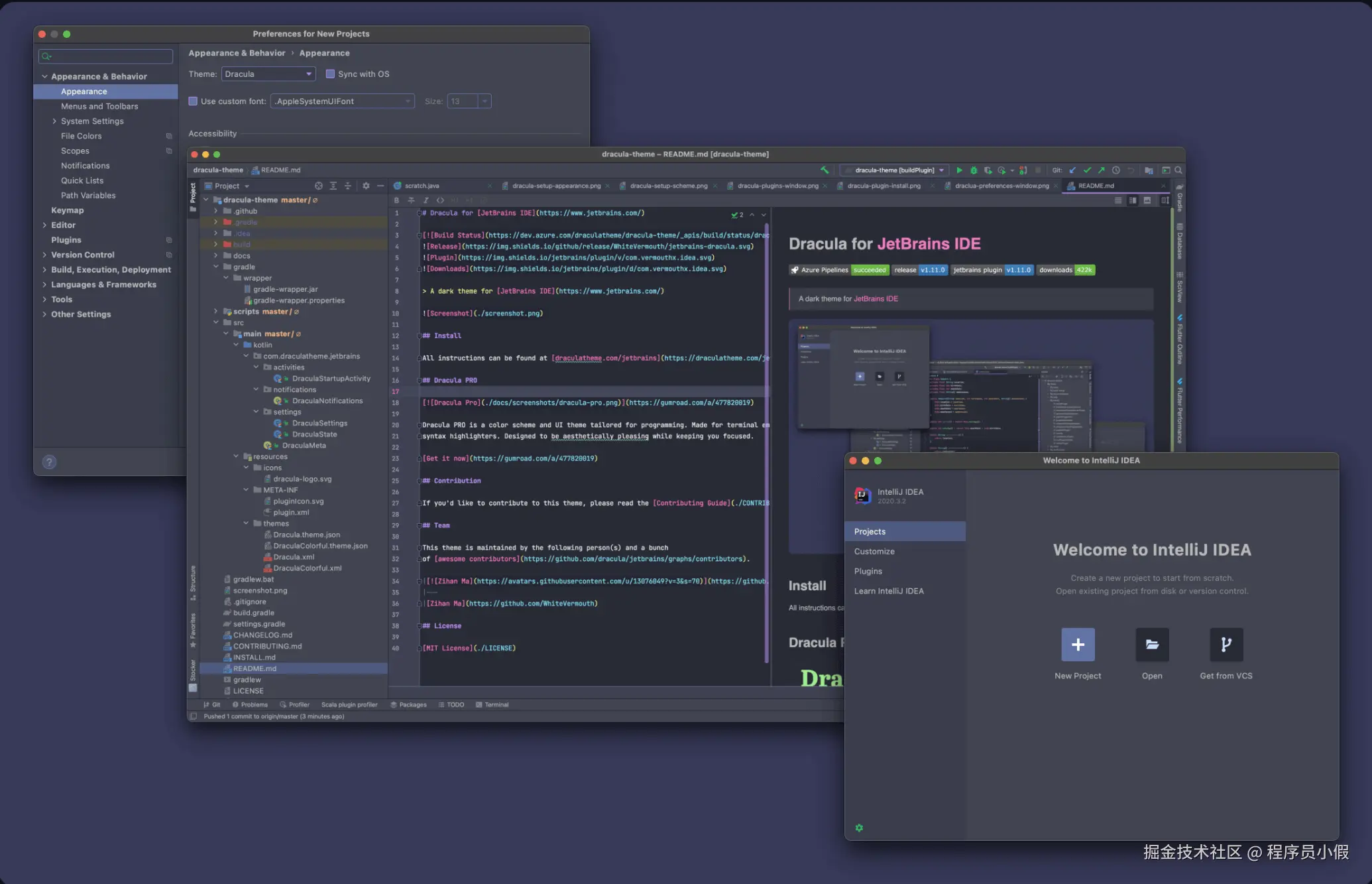Toggle the Sync with OS checkbox
The image size is (1372, 884).
pos(330,74)
